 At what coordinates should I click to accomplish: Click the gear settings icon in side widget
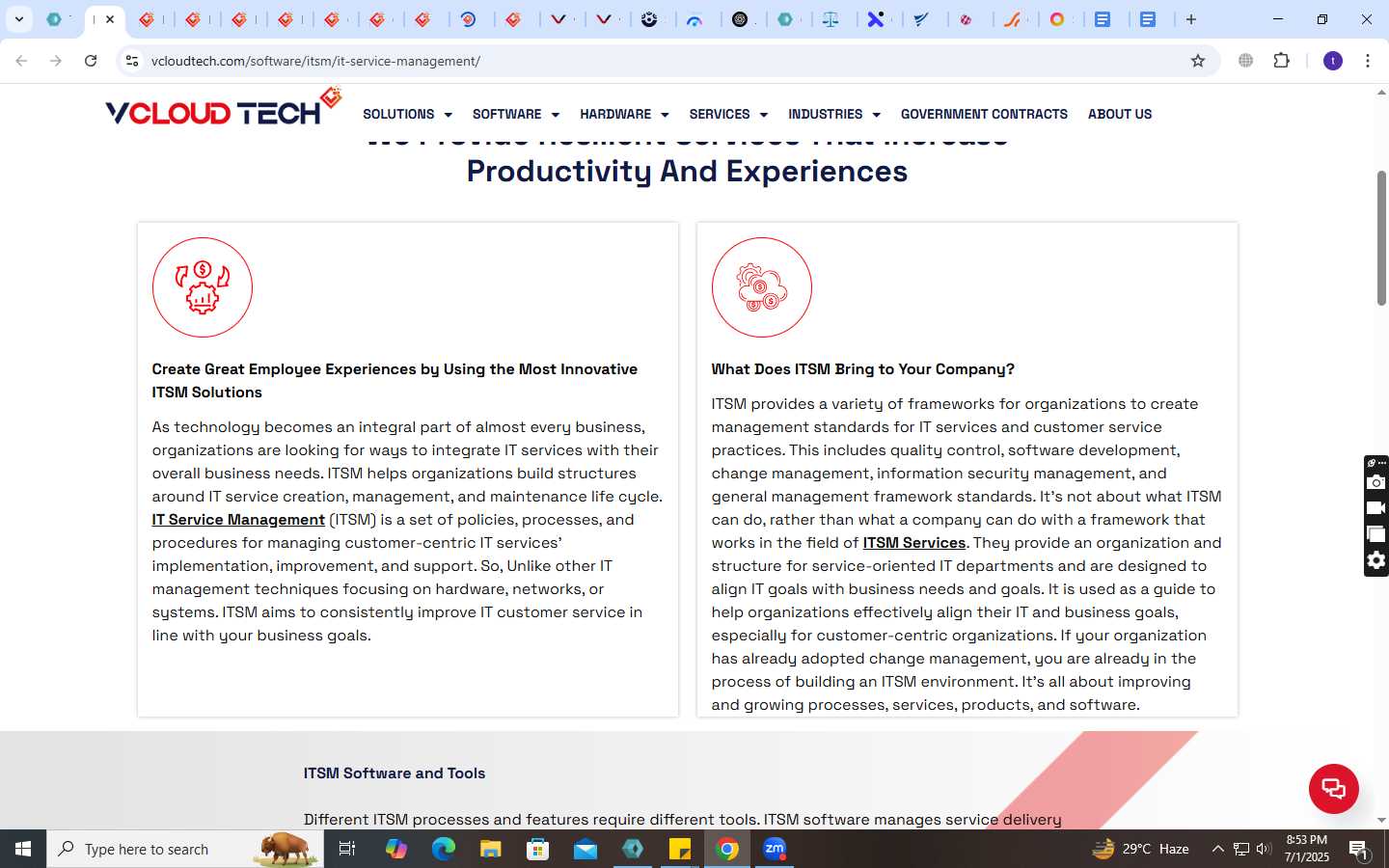1376,560
